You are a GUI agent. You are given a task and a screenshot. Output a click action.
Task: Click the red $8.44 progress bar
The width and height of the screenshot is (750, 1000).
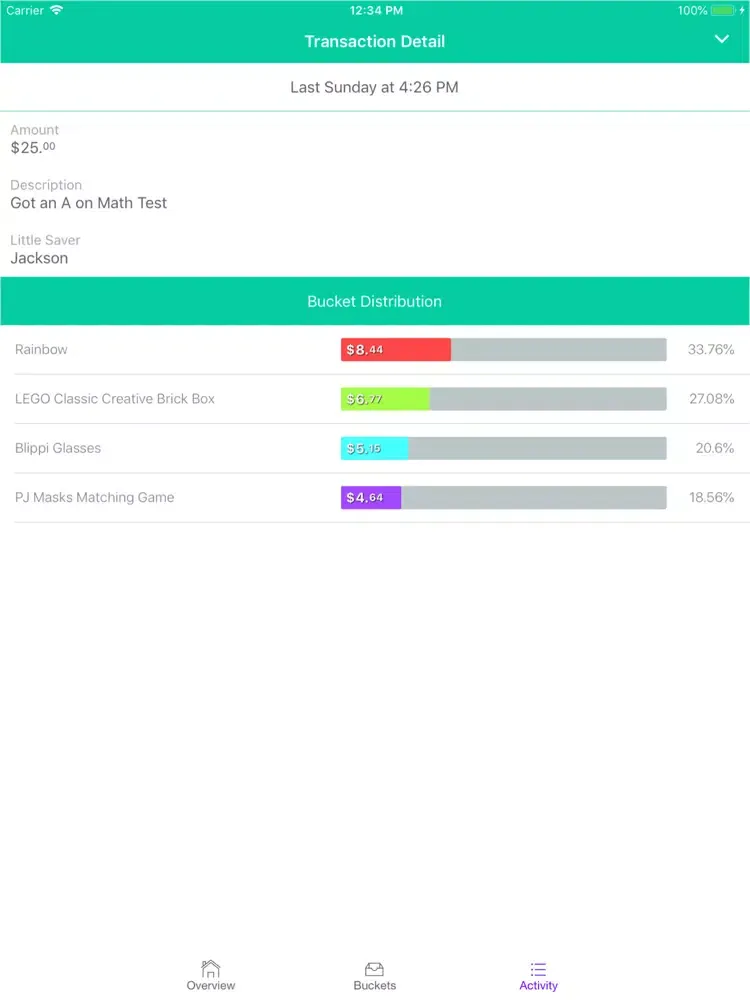click(395, 350)
